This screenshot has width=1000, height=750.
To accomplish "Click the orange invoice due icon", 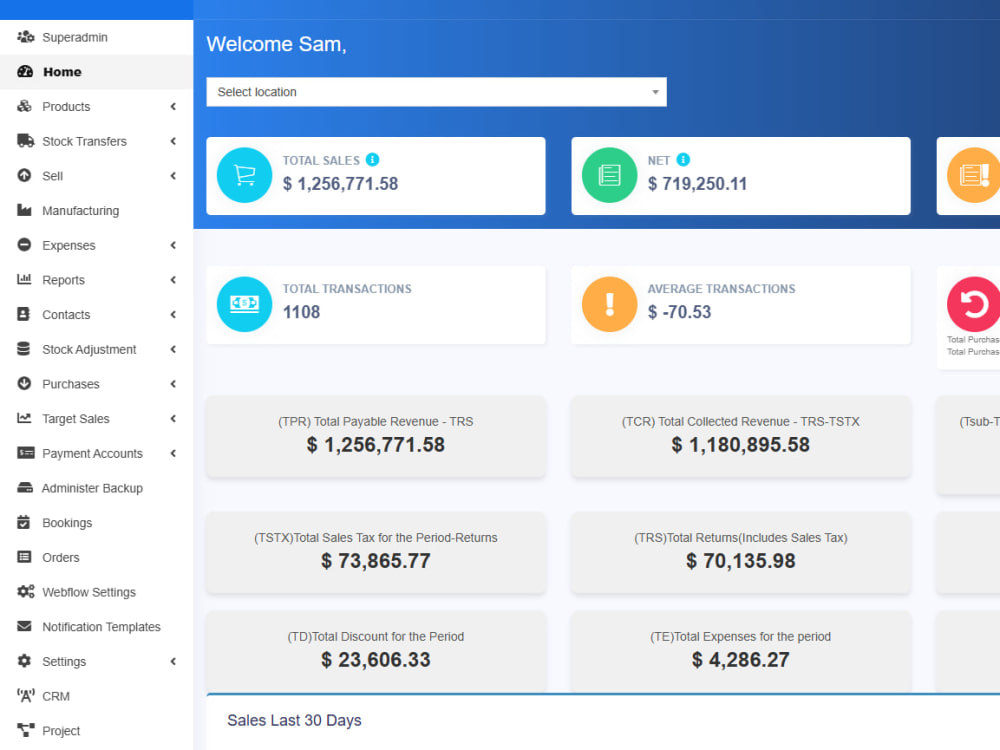I will pyautogui.click(x=974, y=175).
